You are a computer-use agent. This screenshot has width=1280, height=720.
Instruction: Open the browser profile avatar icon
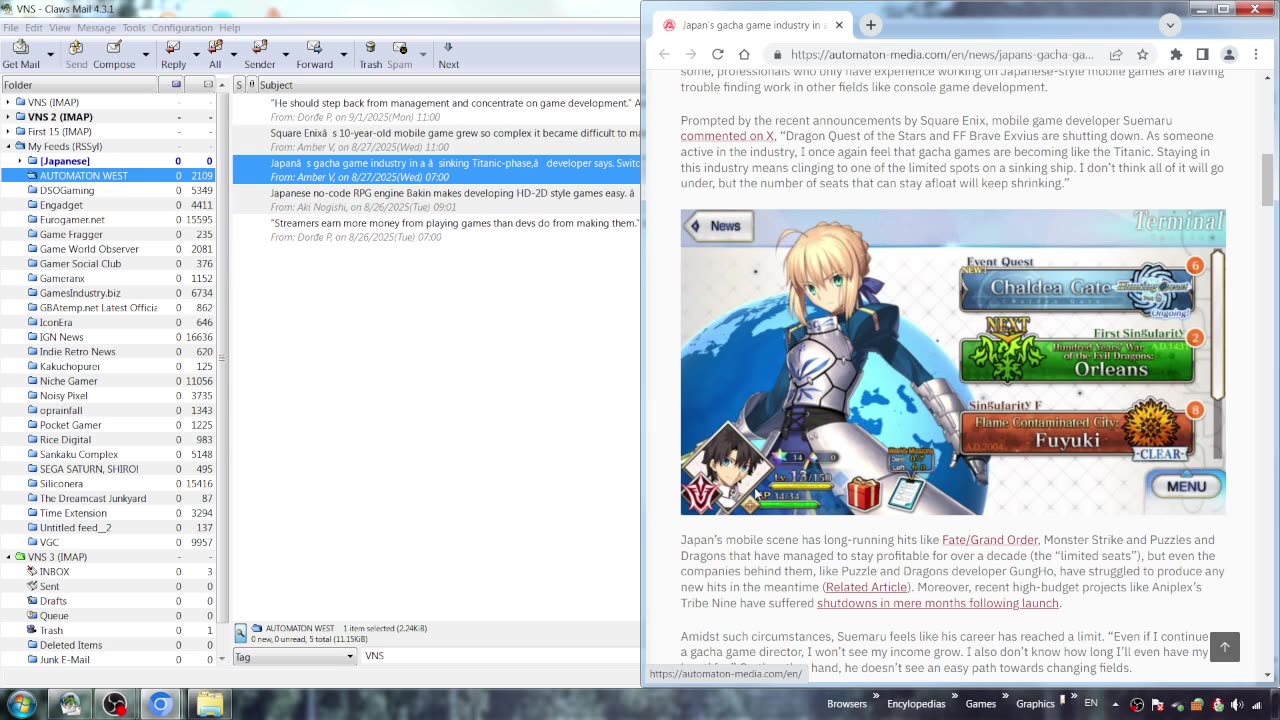click(1230, 54)
